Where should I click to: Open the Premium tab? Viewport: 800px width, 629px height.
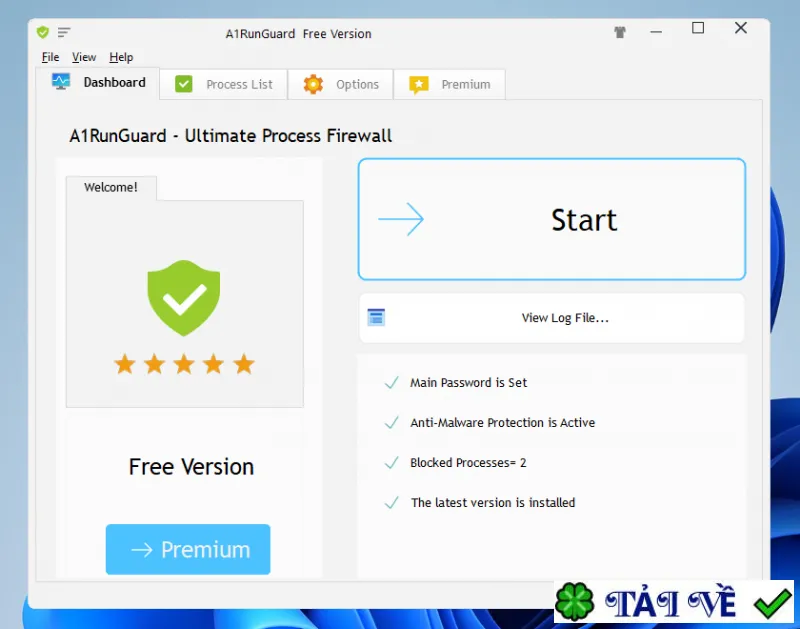(x=449, y=84)
